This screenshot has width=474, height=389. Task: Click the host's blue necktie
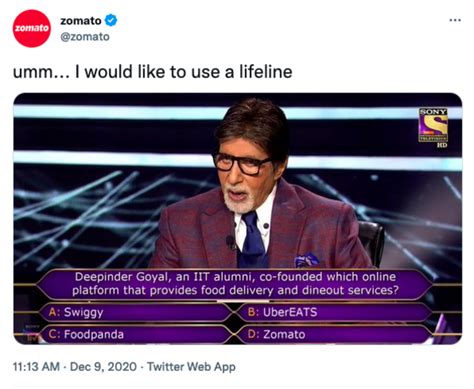click(x=252, y=237)
